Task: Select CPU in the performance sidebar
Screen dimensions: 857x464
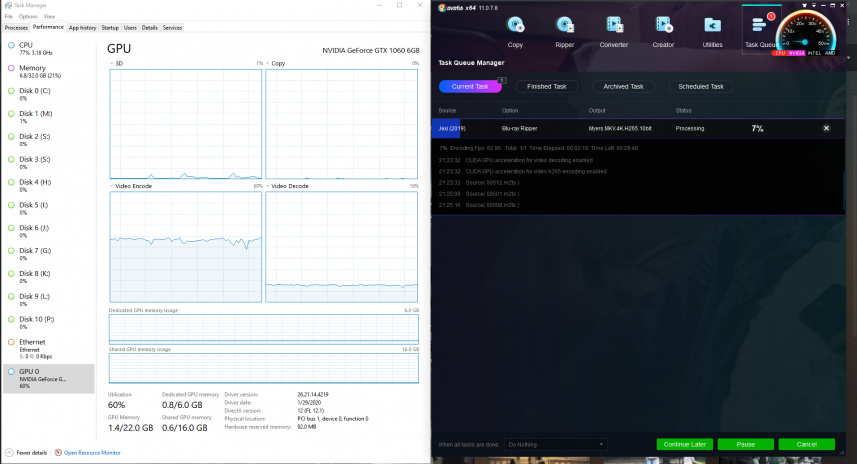Action: click(x=49, y=49)
